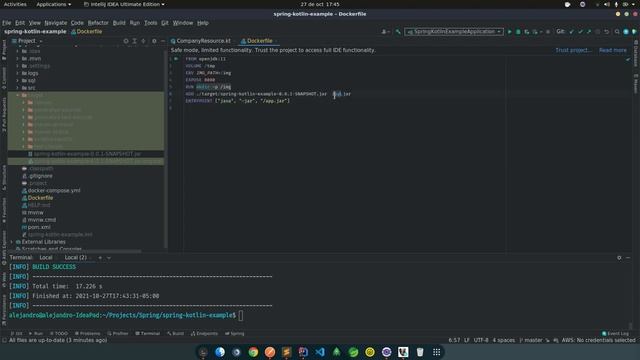Viewport: 640px width, 360px height.
Task: Open the Problems tool window button
Action: [87, 333]
